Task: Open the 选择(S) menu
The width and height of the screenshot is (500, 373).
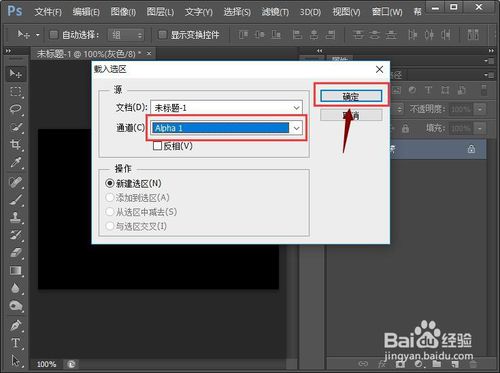Action: click(237, 12)
